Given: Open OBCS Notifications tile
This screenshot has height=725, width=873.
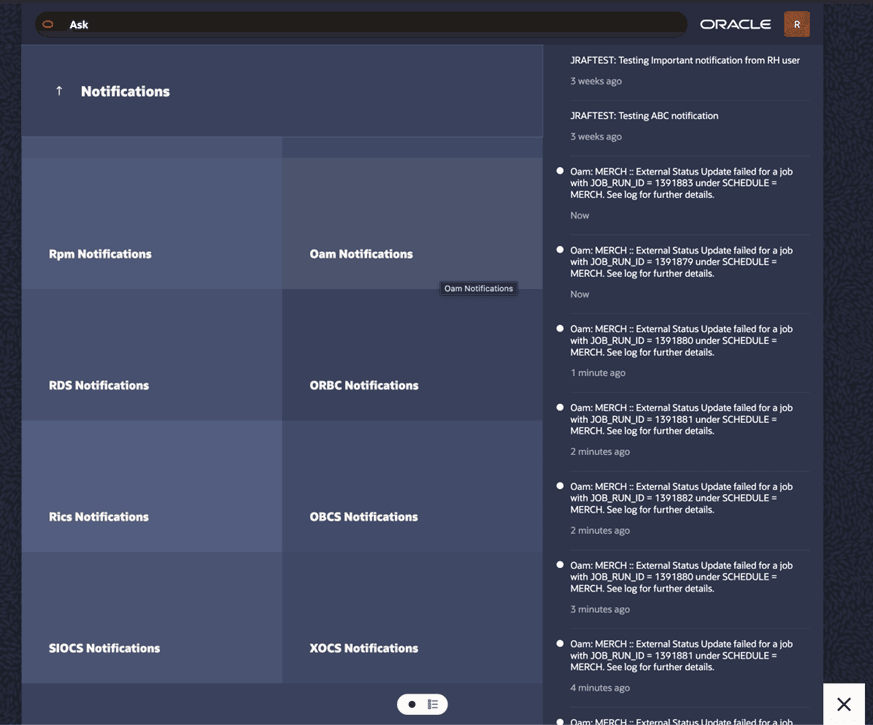Looking at the screenshot, I should (413, 486).
